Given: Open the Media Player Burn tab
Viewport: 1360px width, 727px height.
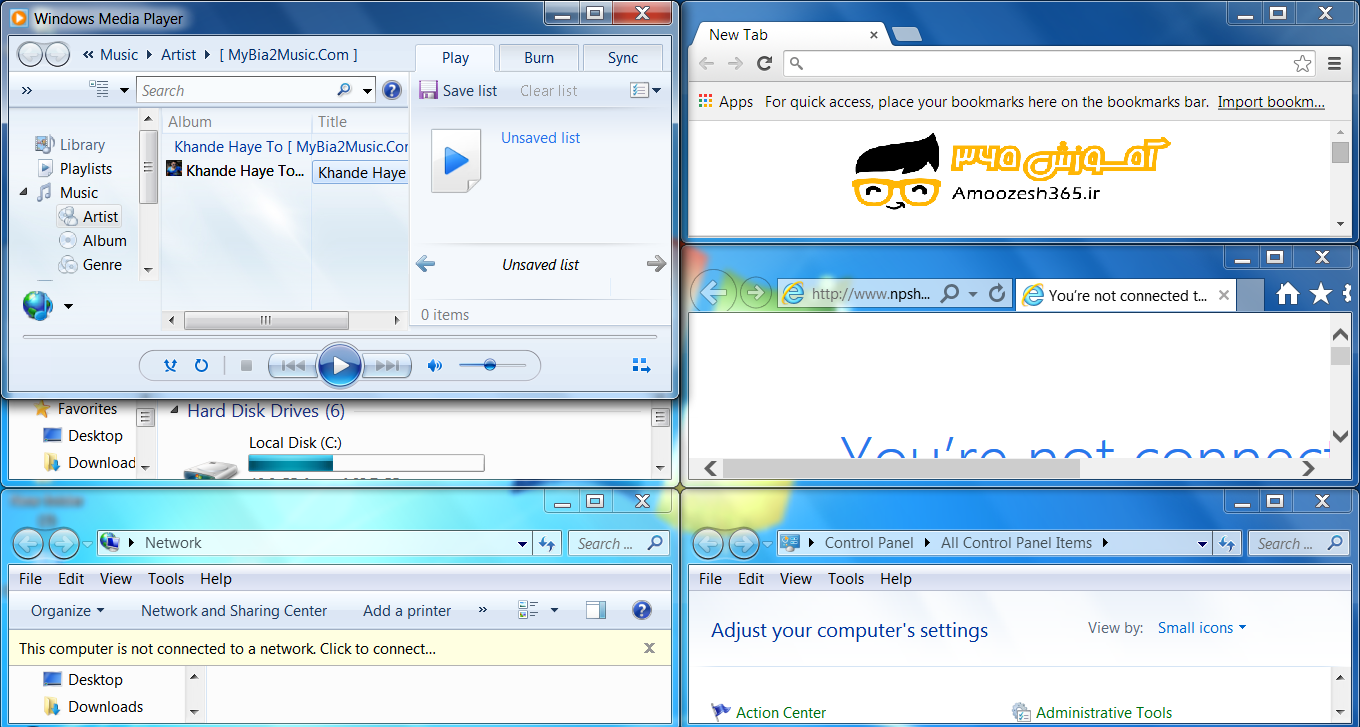Looking at the screenshot, I should [539, 58].
